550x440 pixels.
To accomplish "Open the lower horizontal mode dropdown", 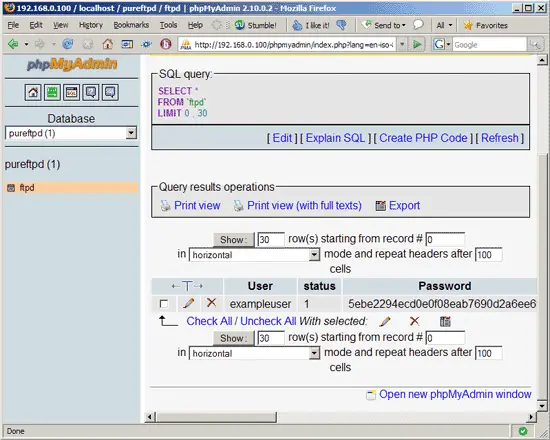I will (314, 353).
